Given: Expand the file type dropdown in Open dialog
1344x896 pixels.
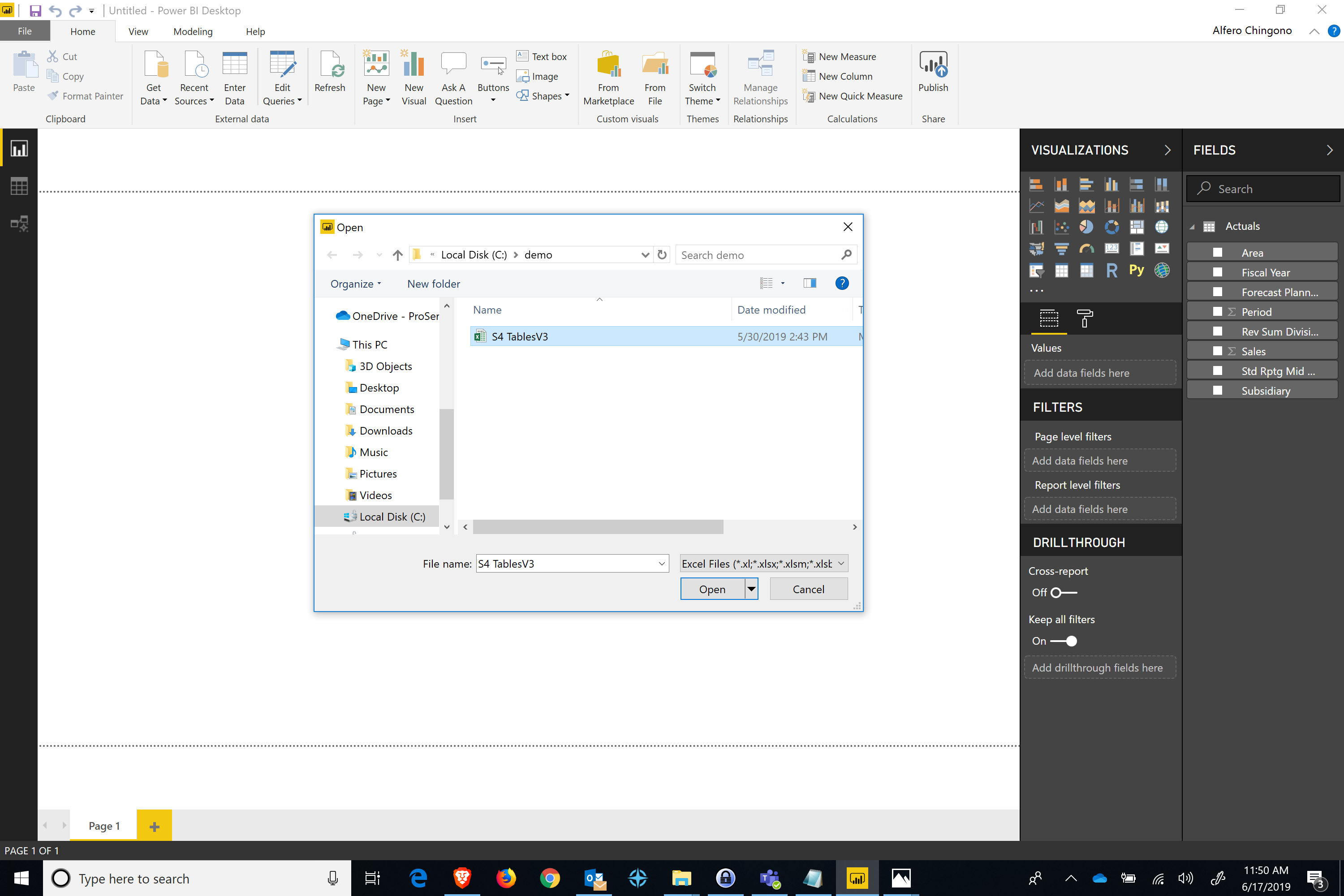Looking at the screenshot, I should coord(840,563).
